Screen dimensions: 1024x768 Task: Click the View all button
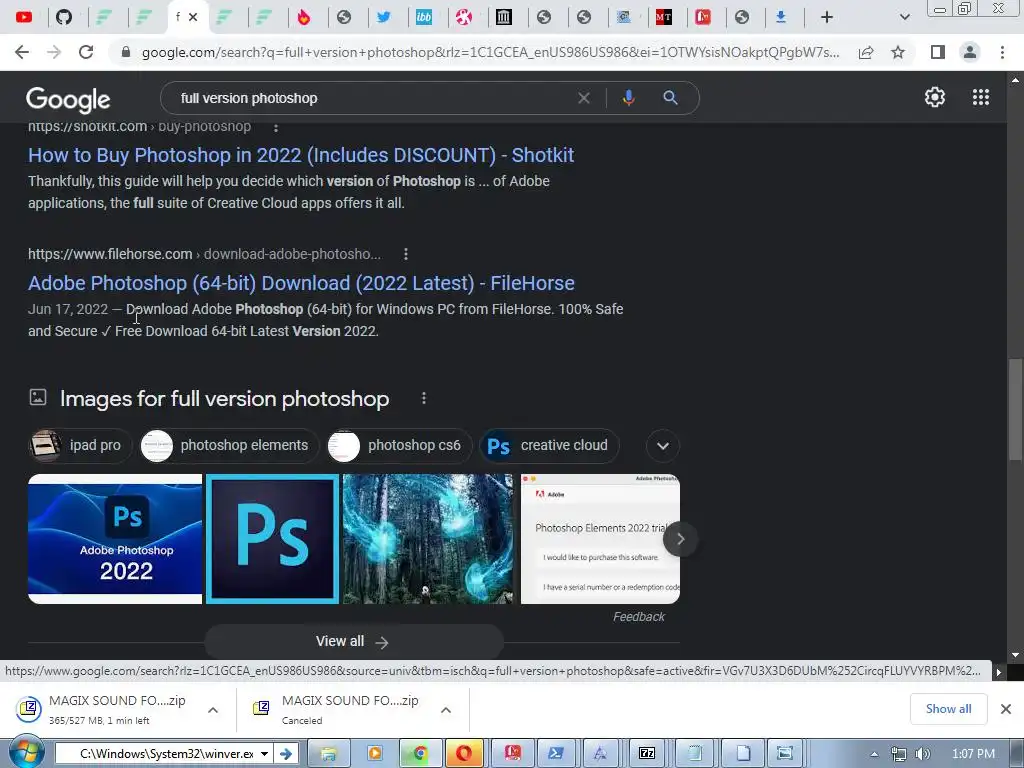353,642
